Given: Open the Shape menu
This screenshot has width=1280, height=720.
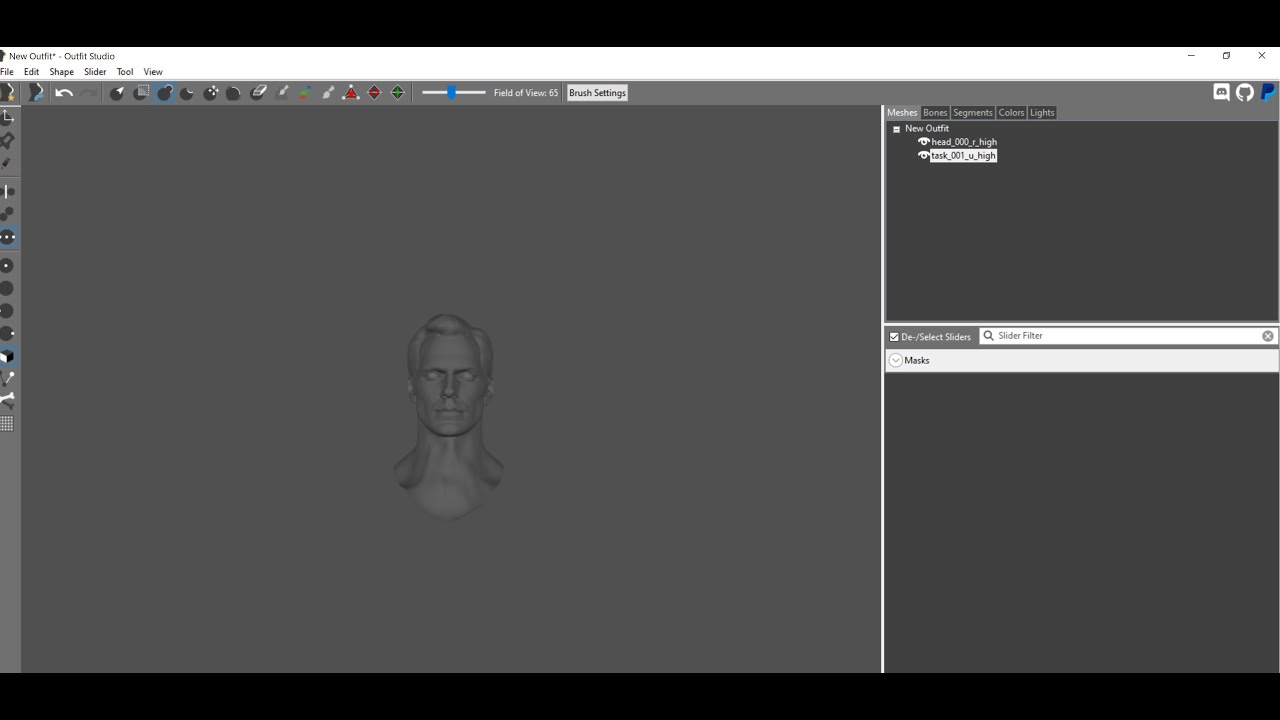Looking at the screenshot, I should tap(62, 72).
